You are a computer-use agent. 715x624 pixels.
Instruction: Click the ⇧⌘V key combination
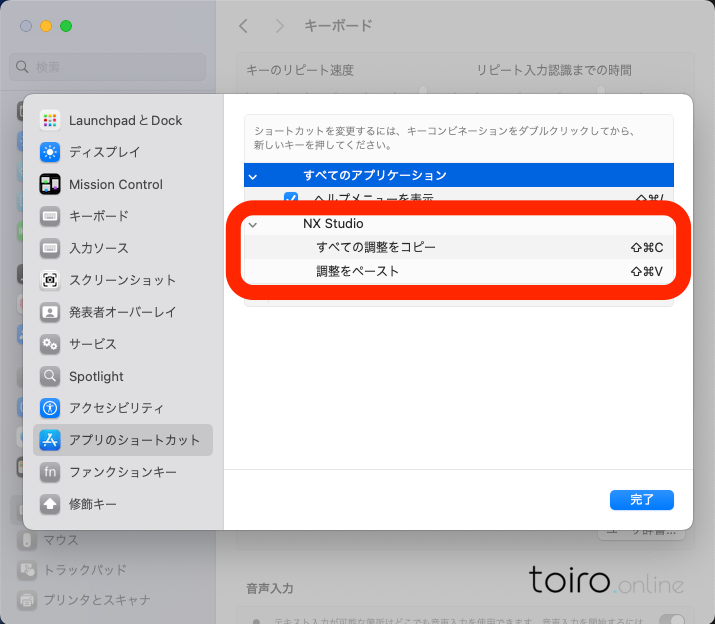coord(647,271)
